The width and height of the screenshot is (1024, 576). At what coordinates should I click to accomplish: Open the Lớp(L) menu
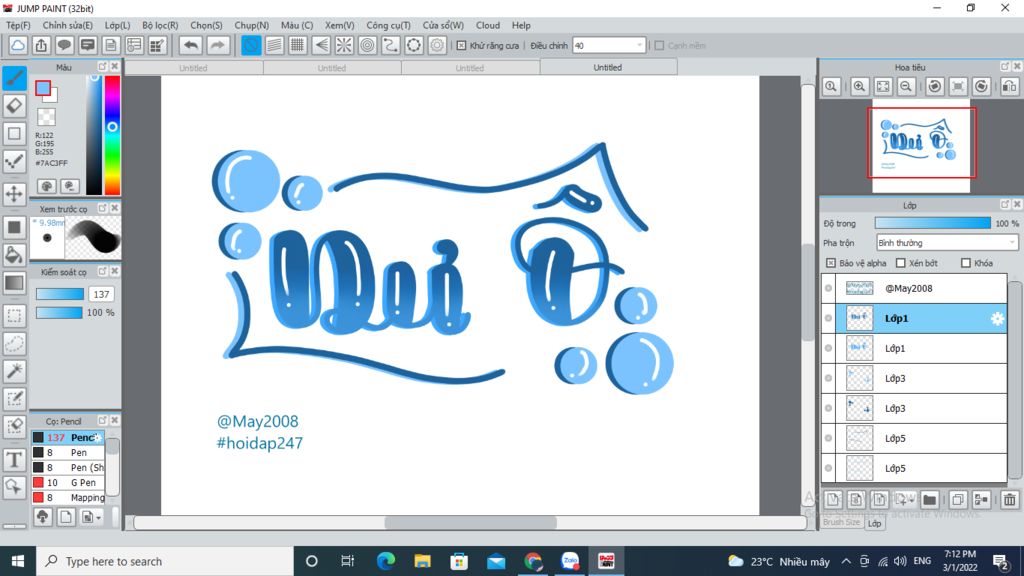(x=118, y=25)
